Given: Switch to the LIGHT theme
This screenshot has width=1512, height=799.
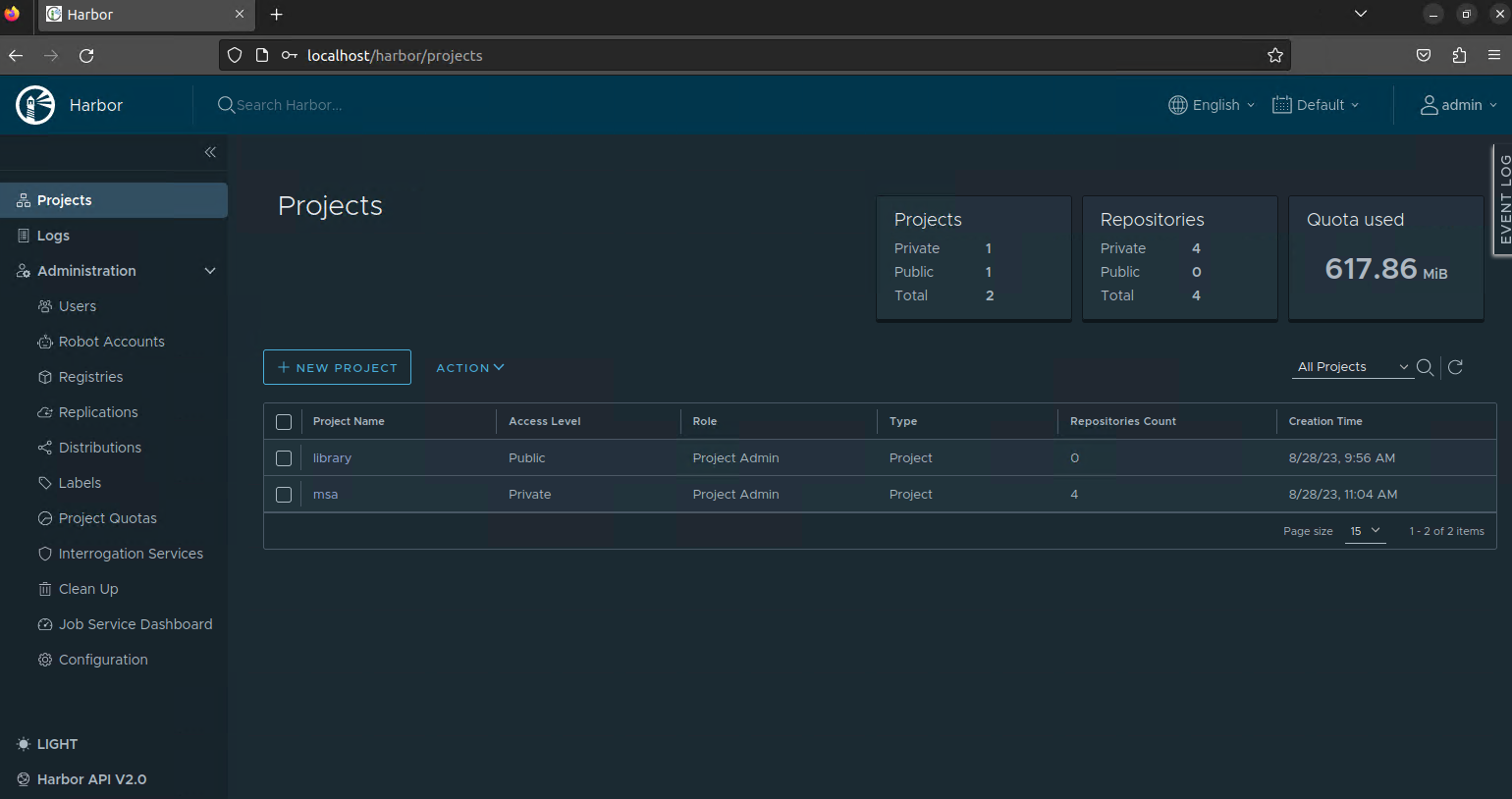Looking at the screenshot, I should click(47, 744).
